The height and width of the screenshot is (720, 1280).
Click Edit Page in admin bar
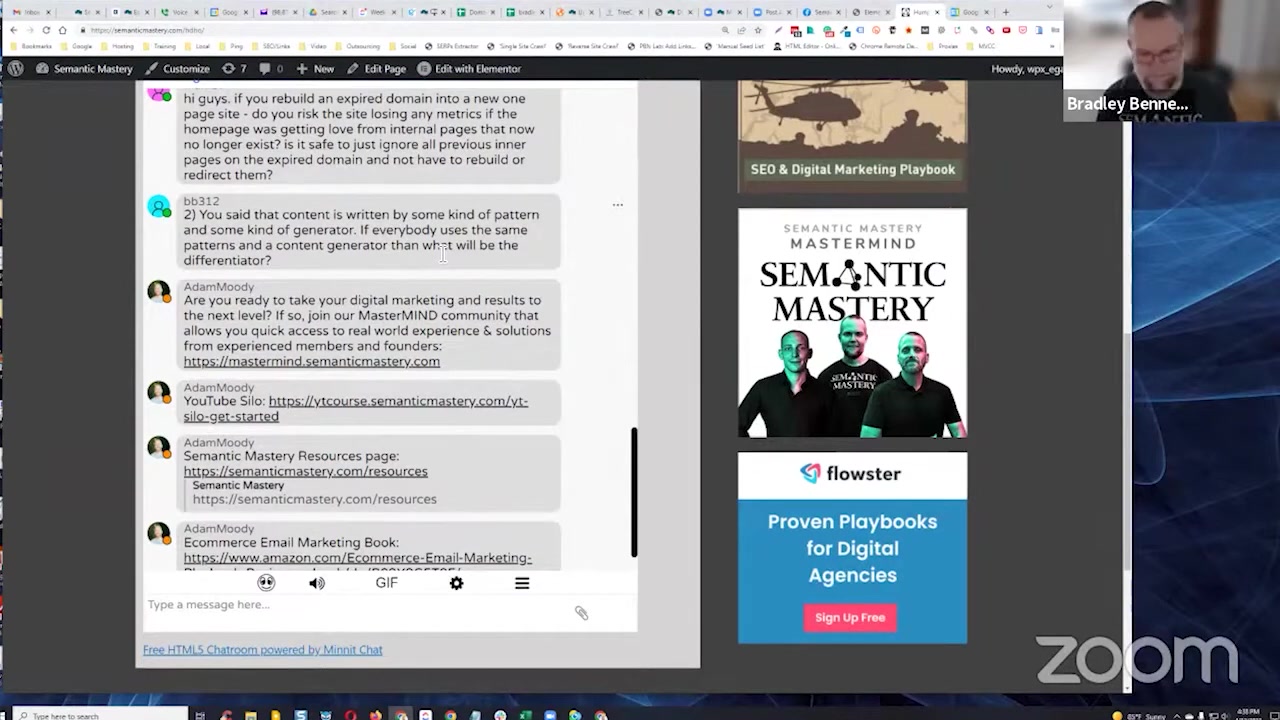pos(376,69)
